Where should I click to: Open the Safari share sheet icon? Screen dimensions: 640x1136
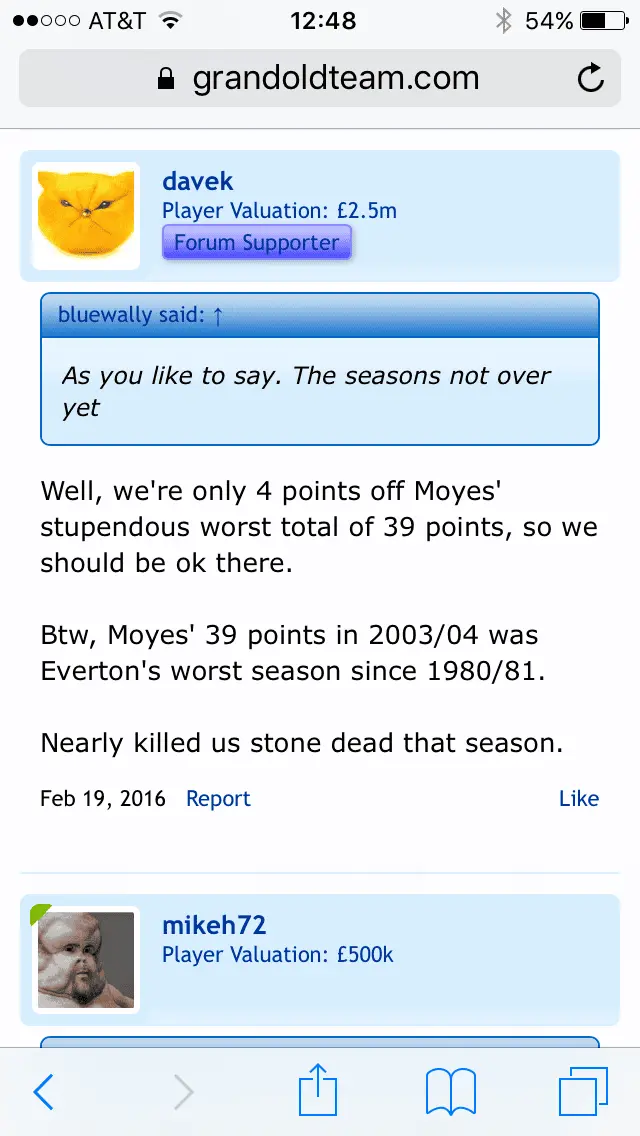[x=319, y=1089]
